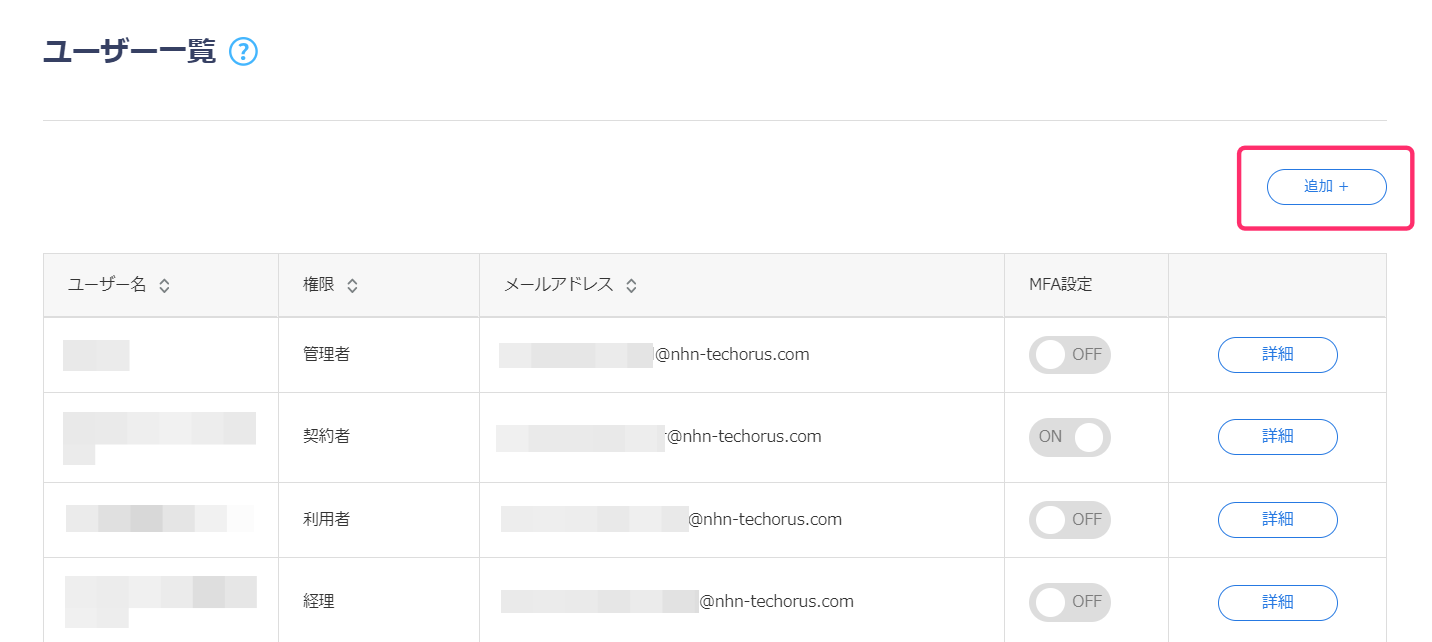The width and height of the screenshot is (1432, 642).
Task: Click the ユーザー名 column header
Action: pos(107,285)
